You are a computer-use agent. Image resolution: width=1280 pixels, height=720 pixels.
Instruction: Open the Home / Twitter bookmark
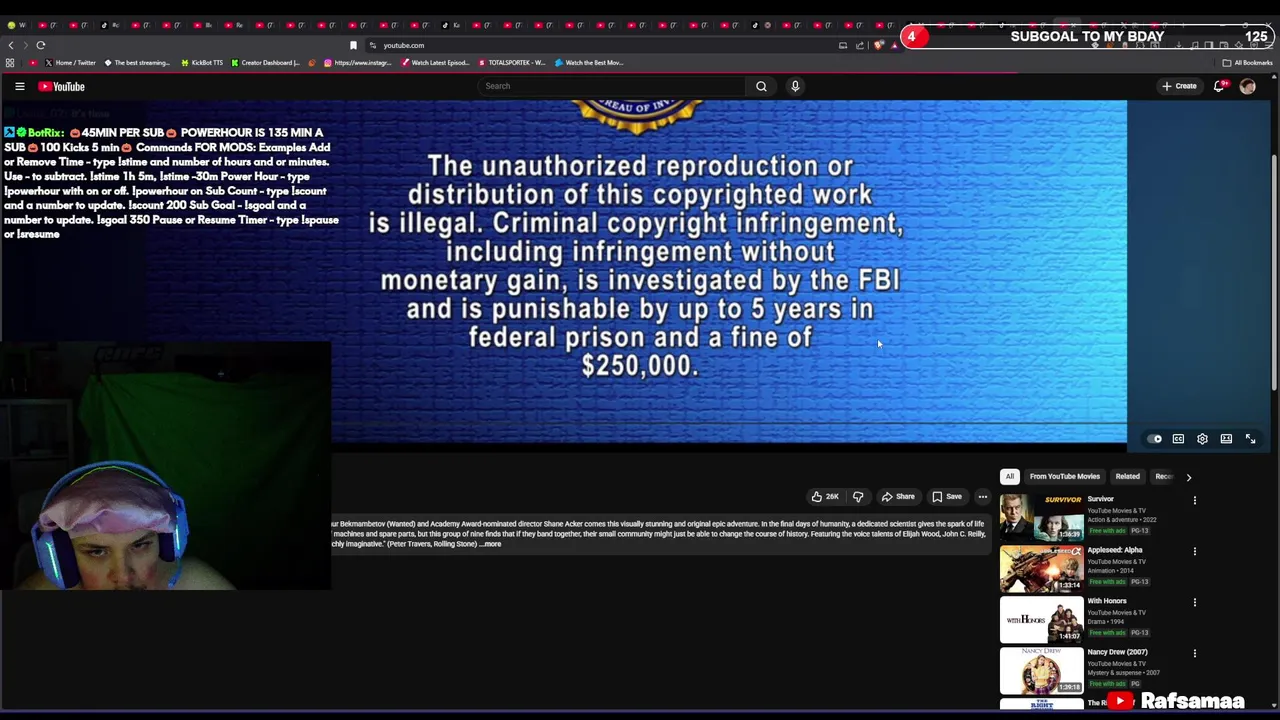point(70,63)
